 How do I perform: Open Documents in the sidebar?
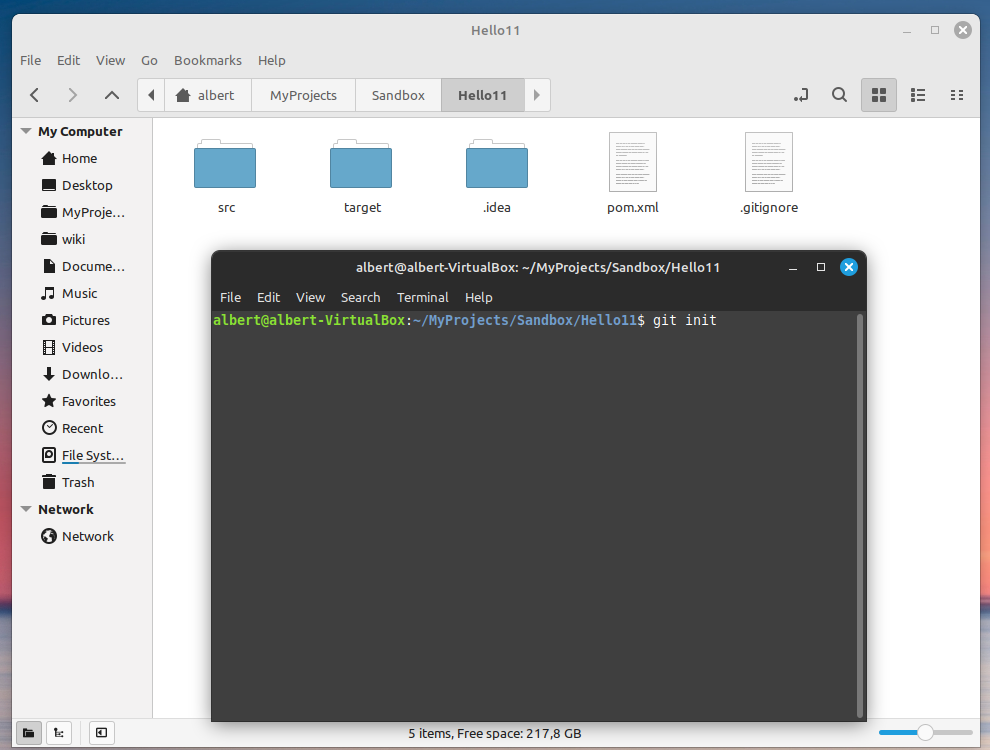93,266
